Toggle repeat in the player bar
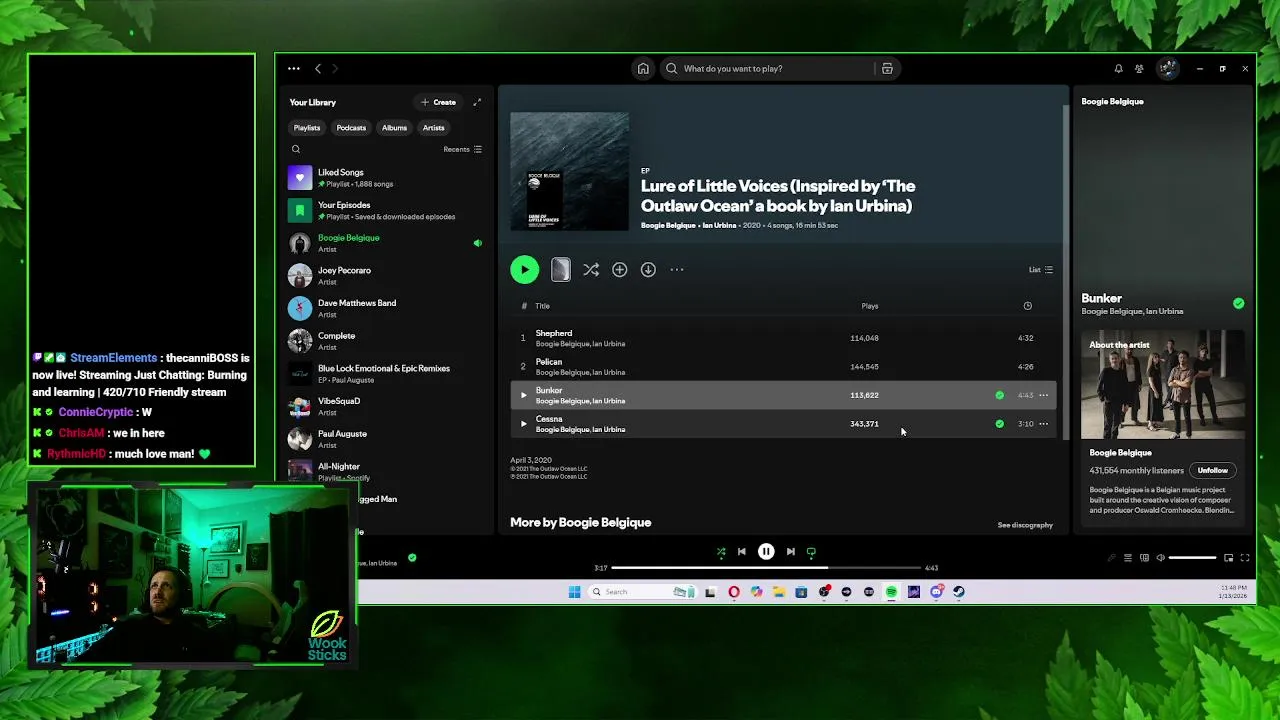This screenshot has height=720, width=1280. pos(811,552)
